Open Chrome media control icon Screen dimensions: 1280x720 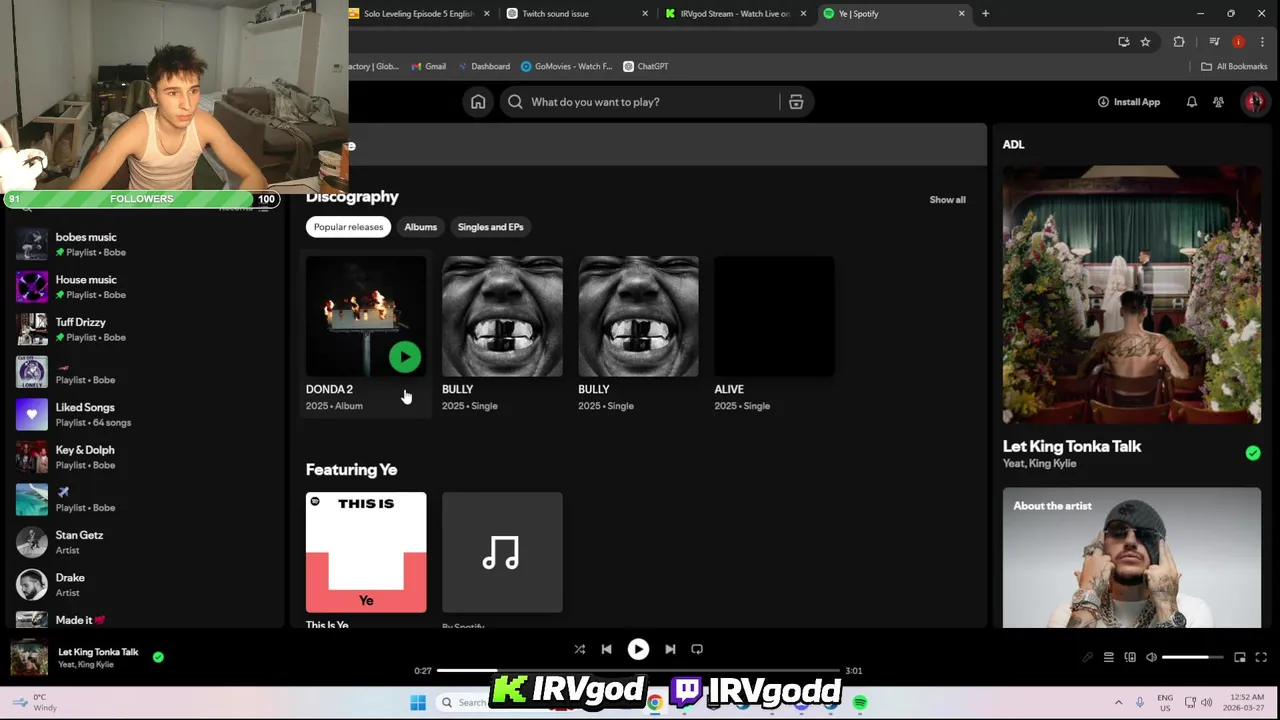[1214, 42]
